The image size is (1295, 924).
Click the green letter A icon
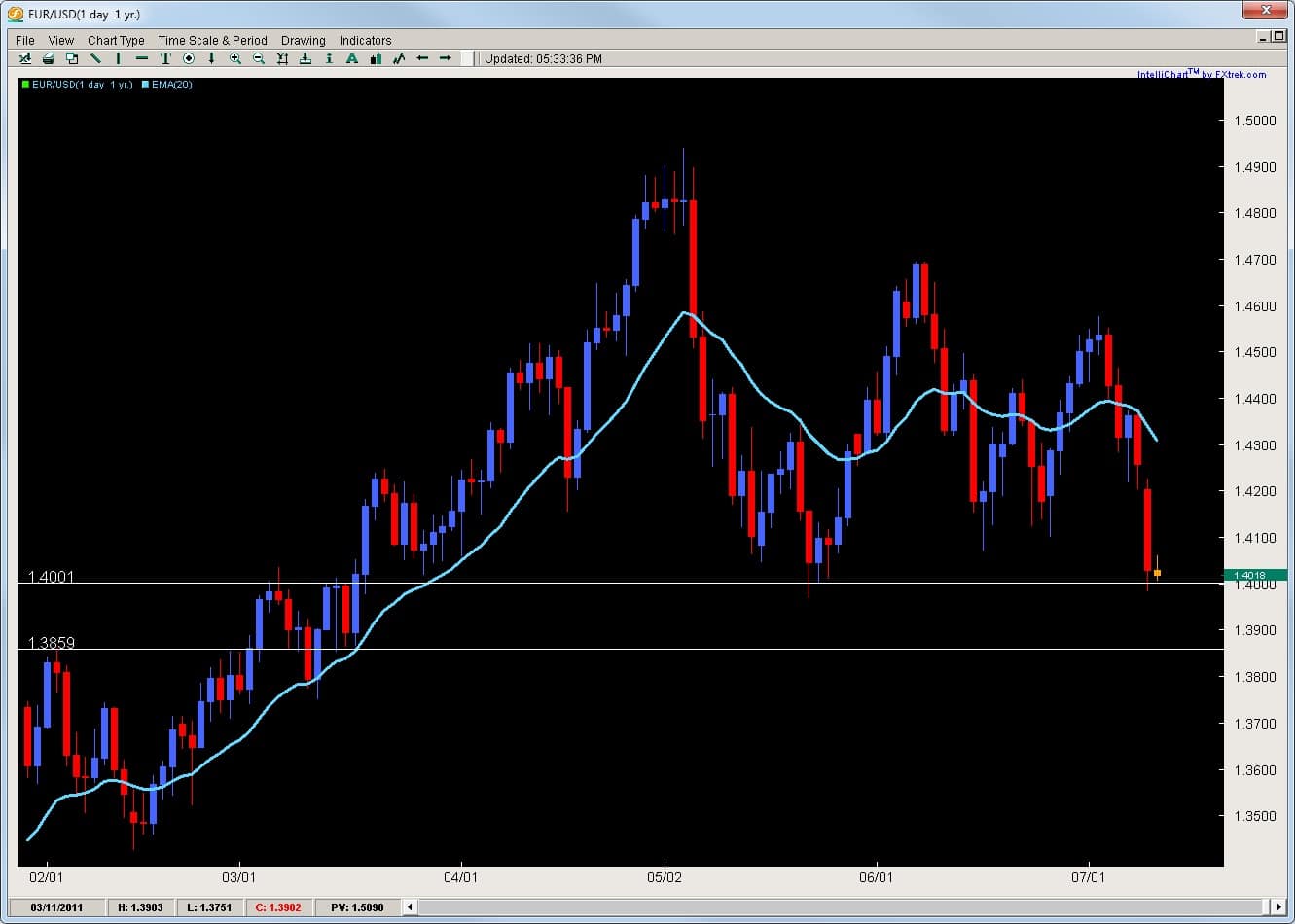pos(352,58)
